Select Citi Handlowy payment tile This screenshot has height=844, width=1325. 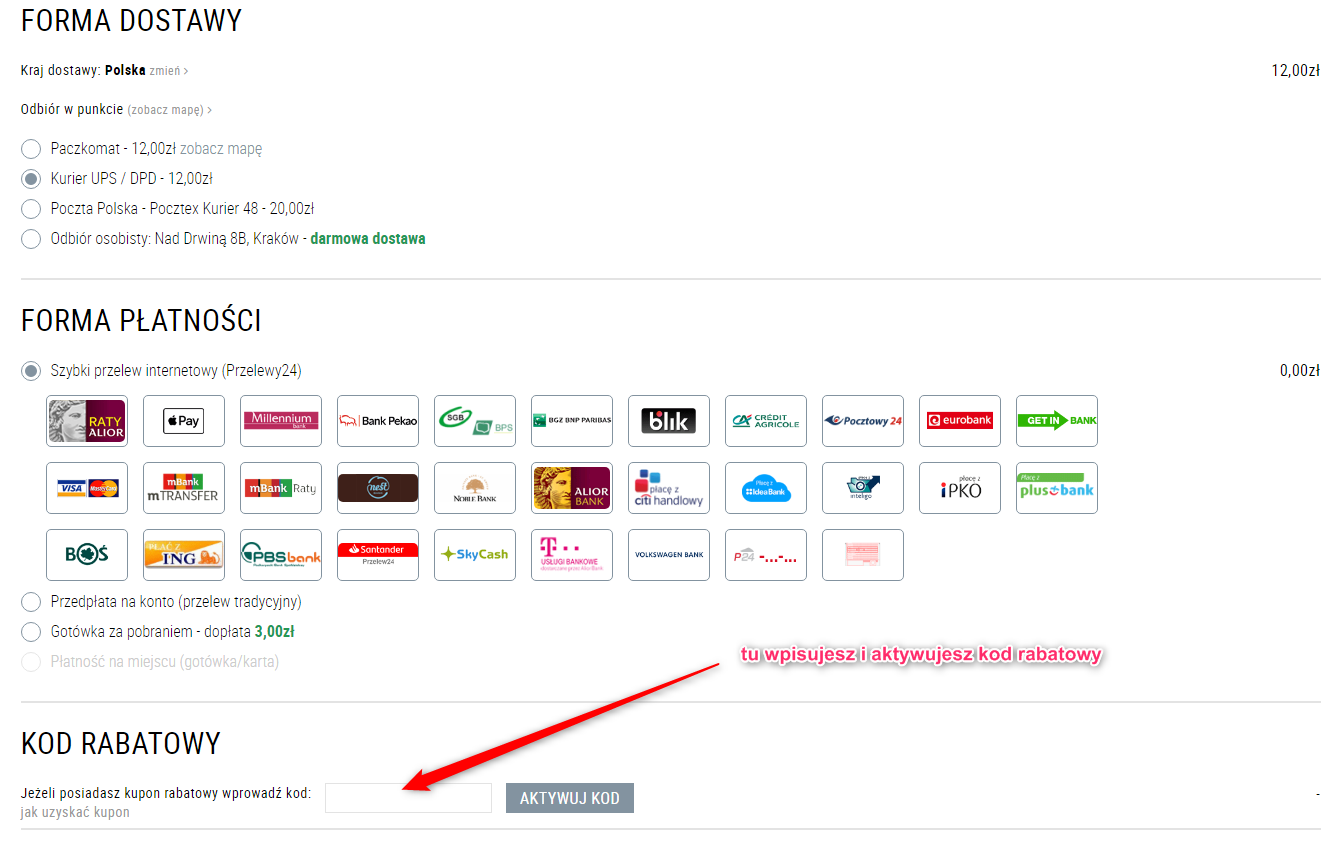pos(669,488)
